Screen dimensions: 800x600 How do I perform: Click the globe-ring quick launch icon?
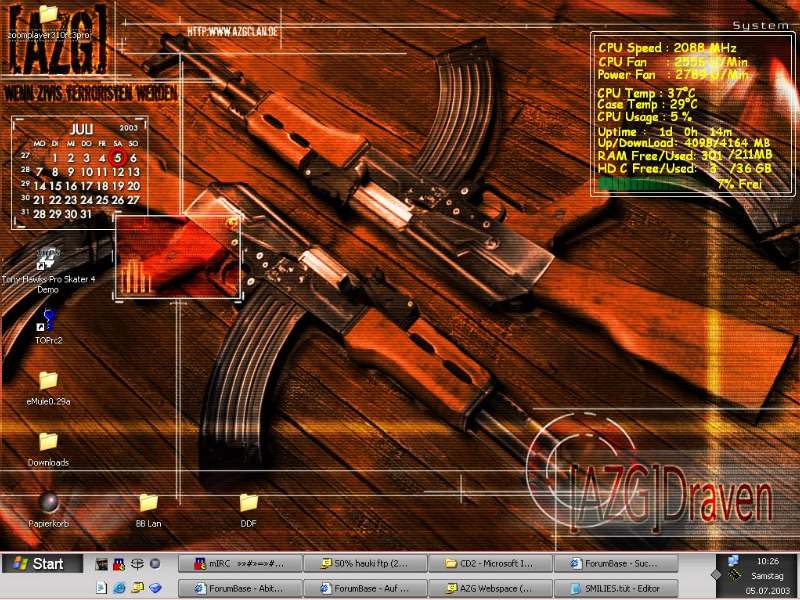137,564
